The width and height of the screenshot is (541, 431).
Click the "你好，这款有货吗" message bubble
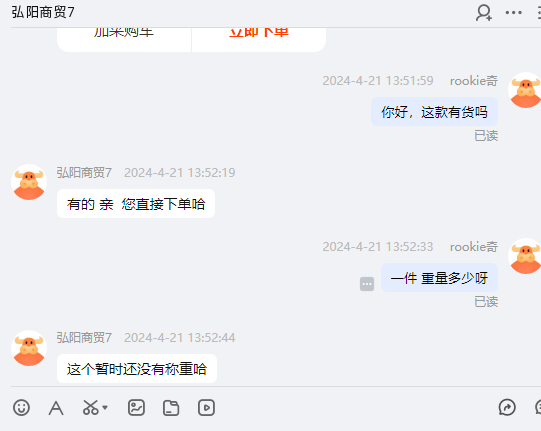point(434,112)
